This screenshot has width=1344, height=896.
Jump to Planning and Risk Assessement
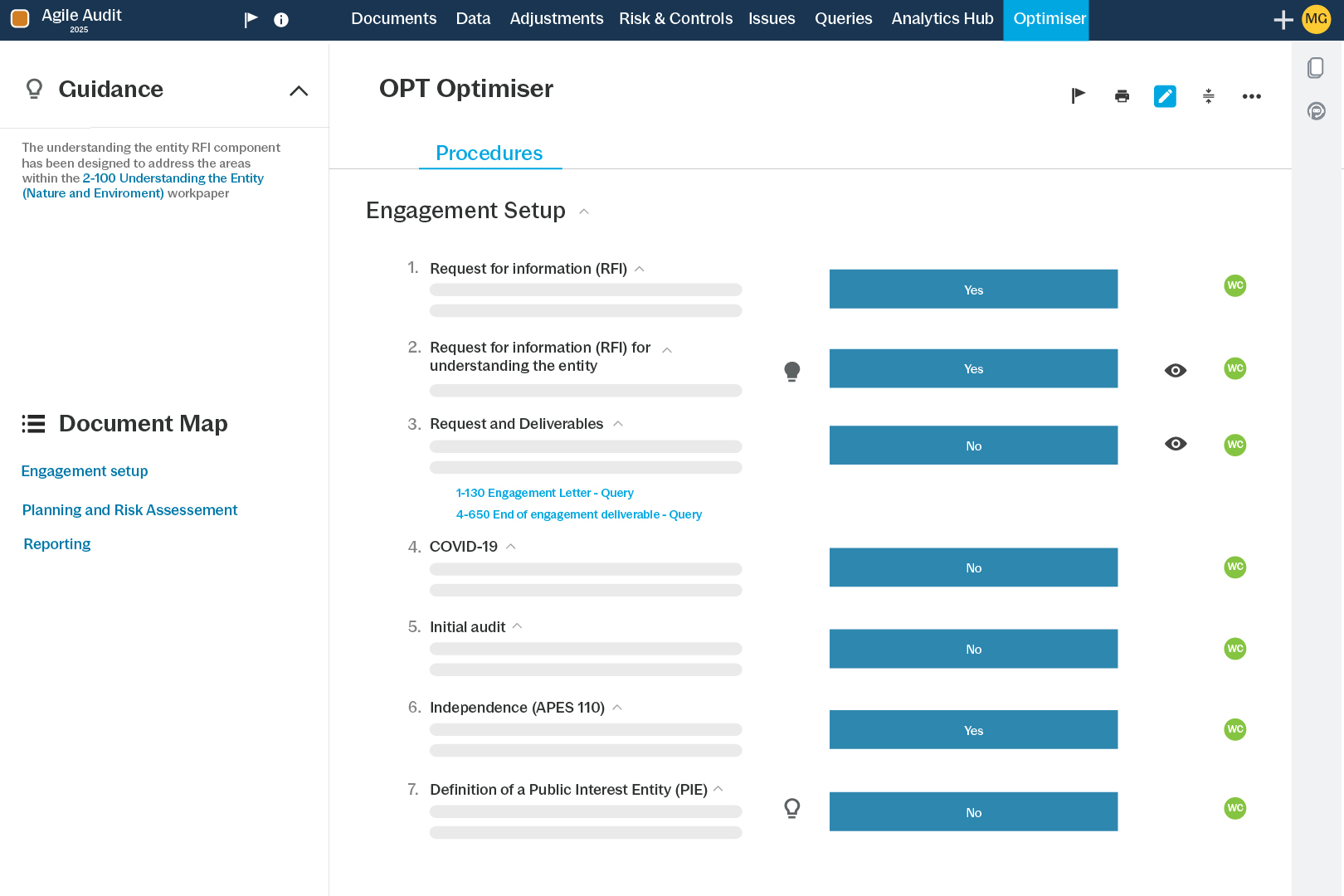129,510
